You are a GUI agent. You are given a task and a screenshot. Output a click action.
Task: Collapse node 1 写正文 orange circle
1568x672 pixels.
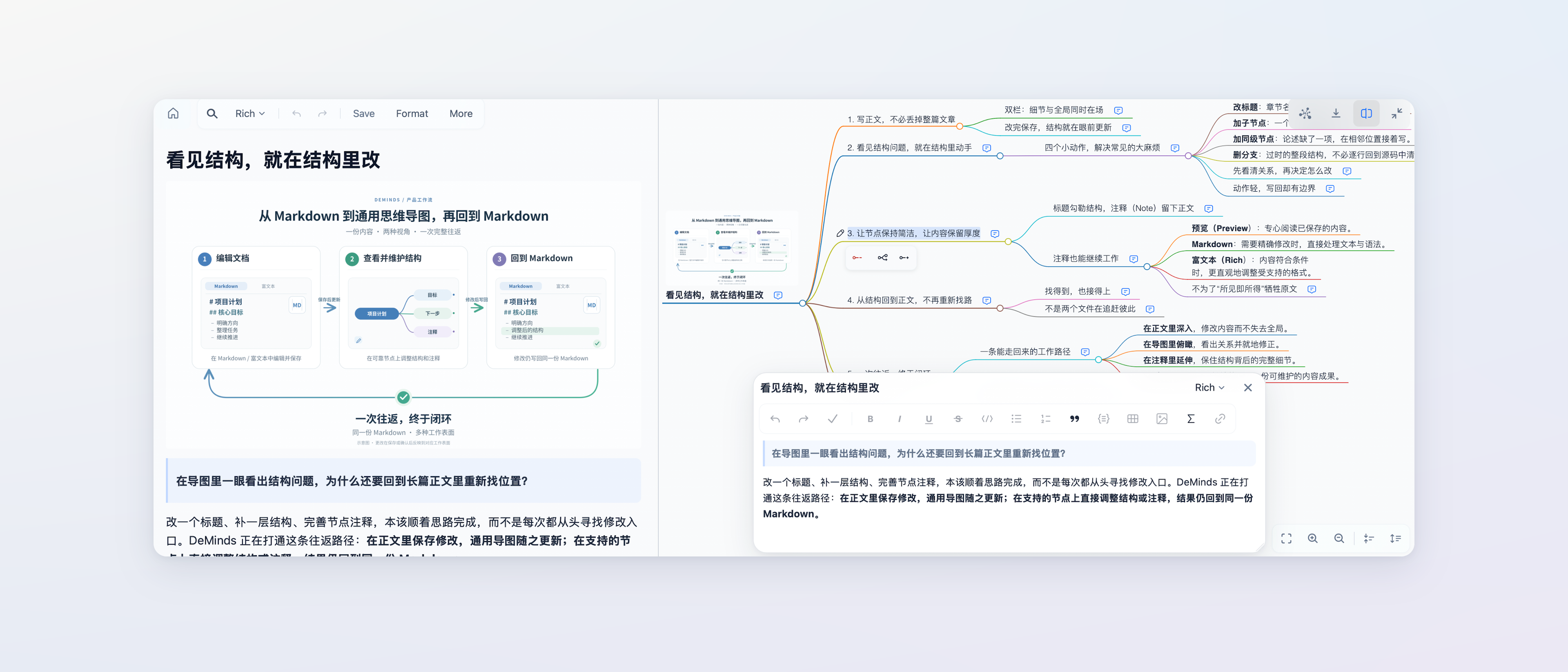(x=959, y=127)
